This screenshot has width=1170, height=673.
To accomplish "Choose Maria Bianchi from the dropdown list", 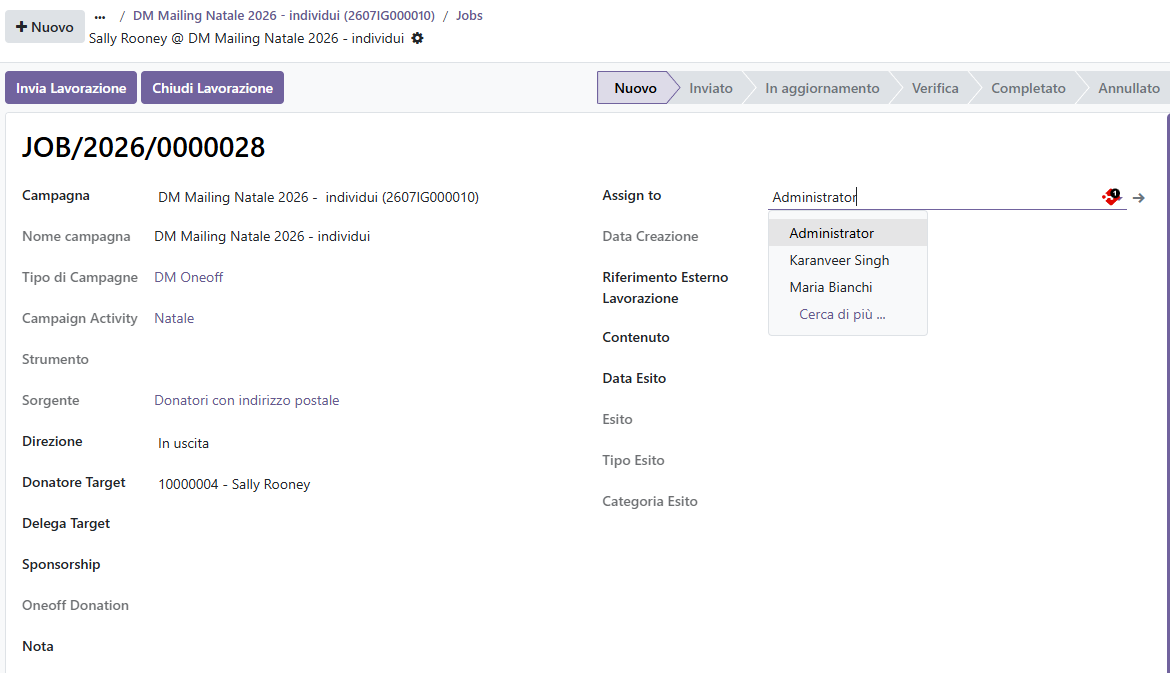I will pos(848,287).
